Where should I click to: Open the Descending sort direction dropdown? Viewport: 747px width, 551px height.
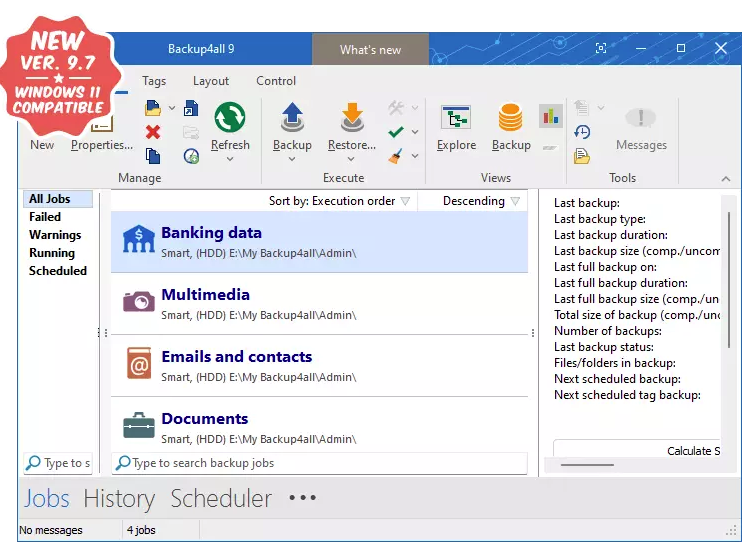coord(481,201)
